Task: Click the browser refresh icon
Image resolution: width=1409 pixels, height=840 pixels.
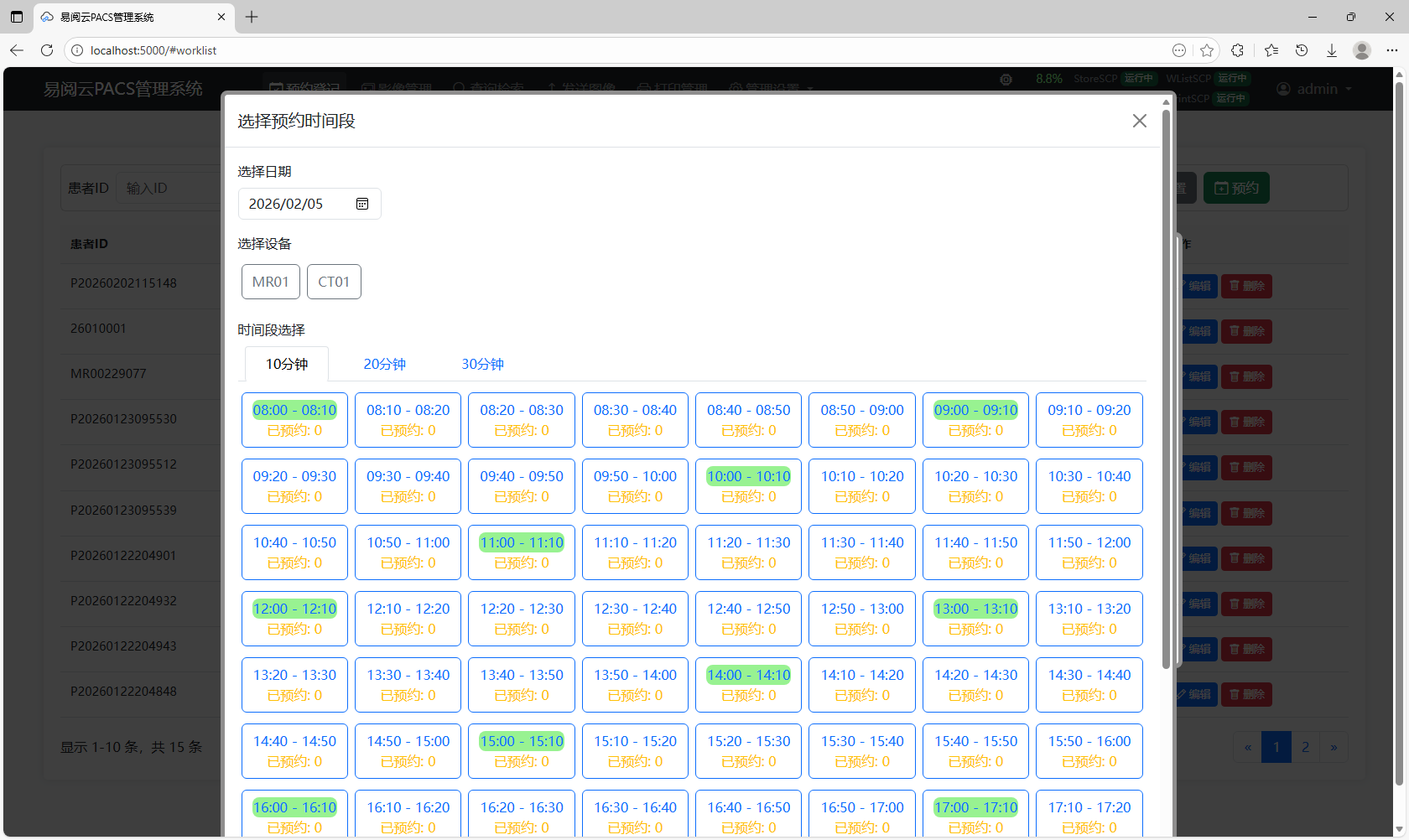Action: 47,50
